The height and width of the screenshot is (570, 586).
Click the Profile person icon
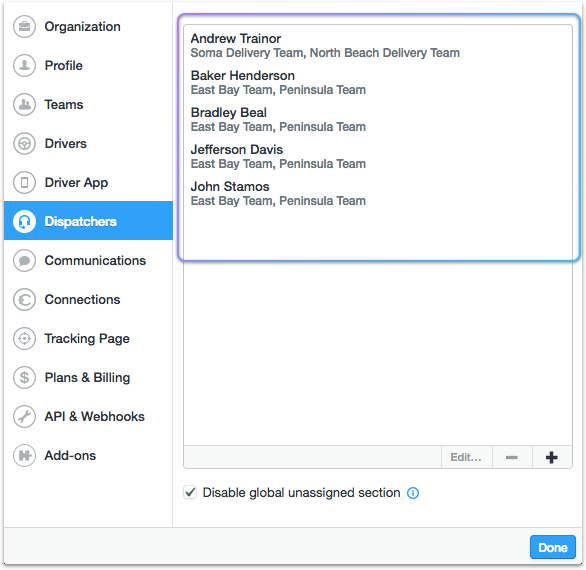24,65
